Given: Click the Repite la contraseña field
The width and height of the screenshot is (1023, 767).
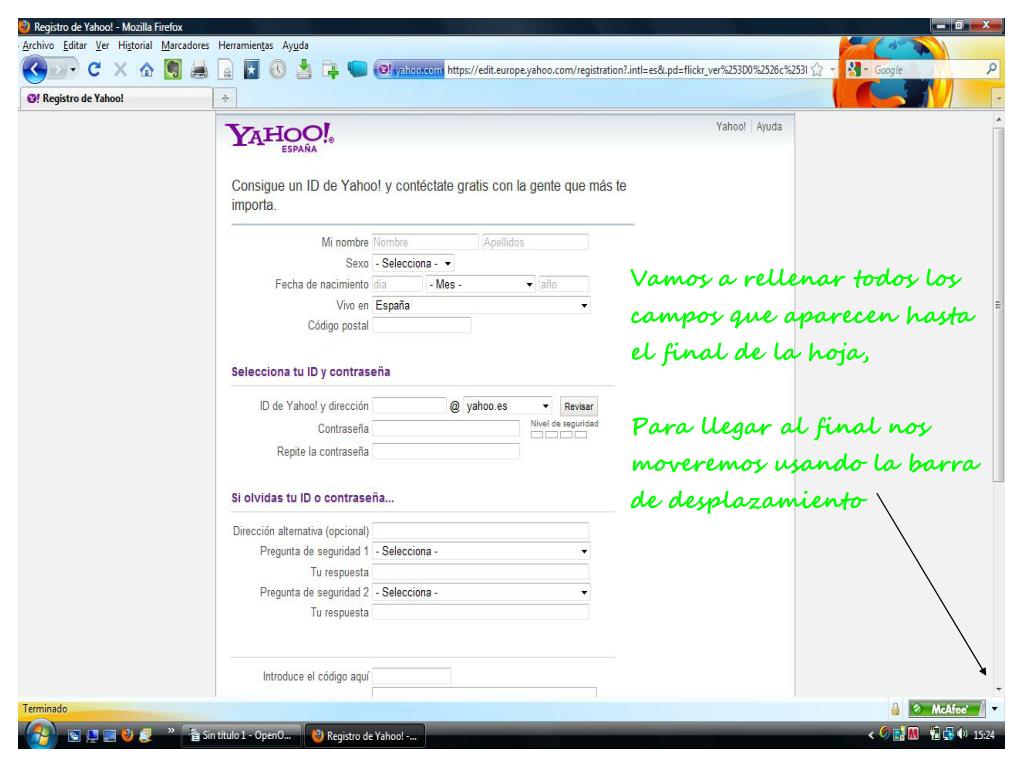Looking at the screenshot, I should coord(446,451).
